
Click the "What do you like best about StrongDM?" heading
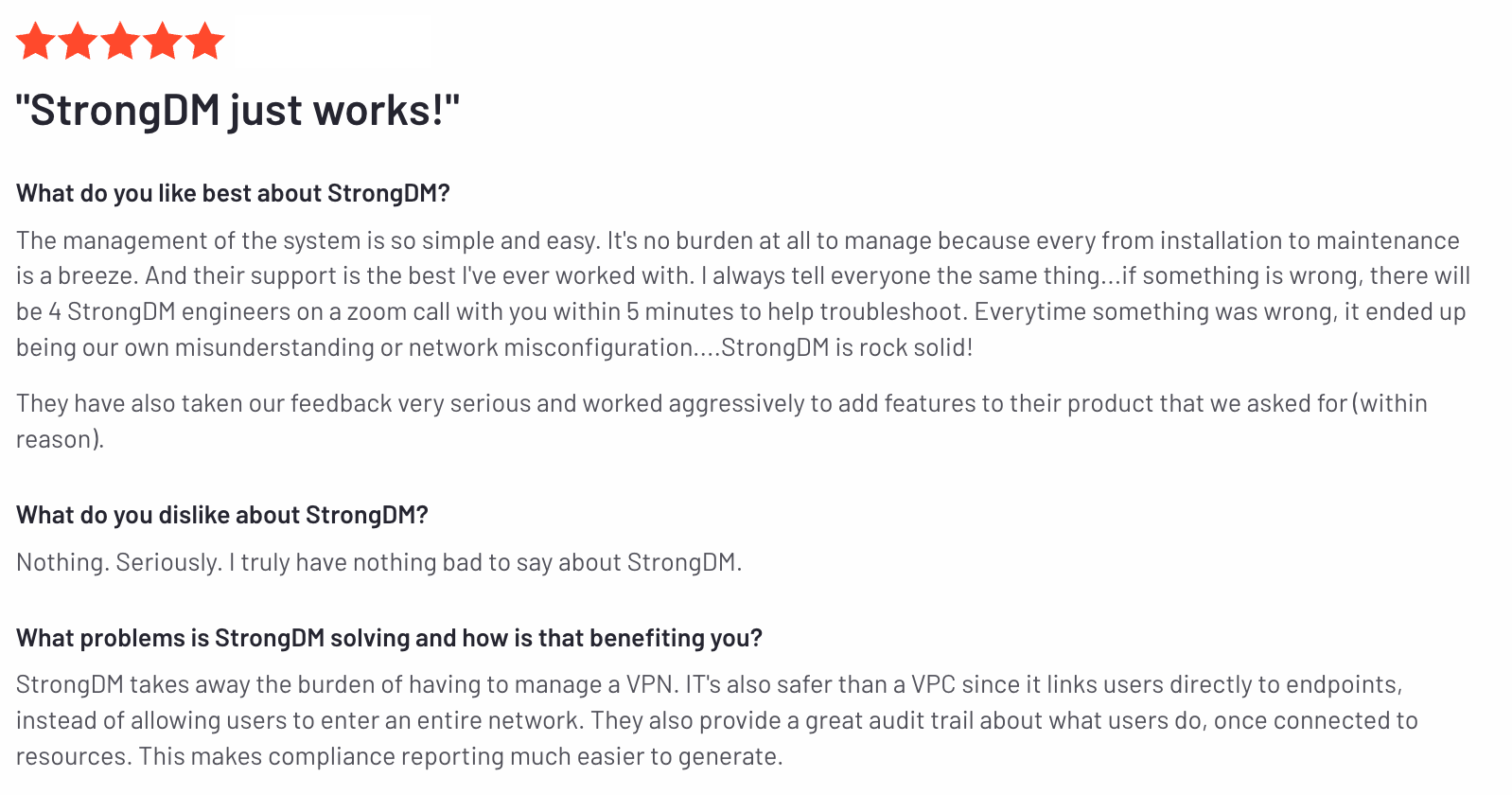[x=233, y=193]
